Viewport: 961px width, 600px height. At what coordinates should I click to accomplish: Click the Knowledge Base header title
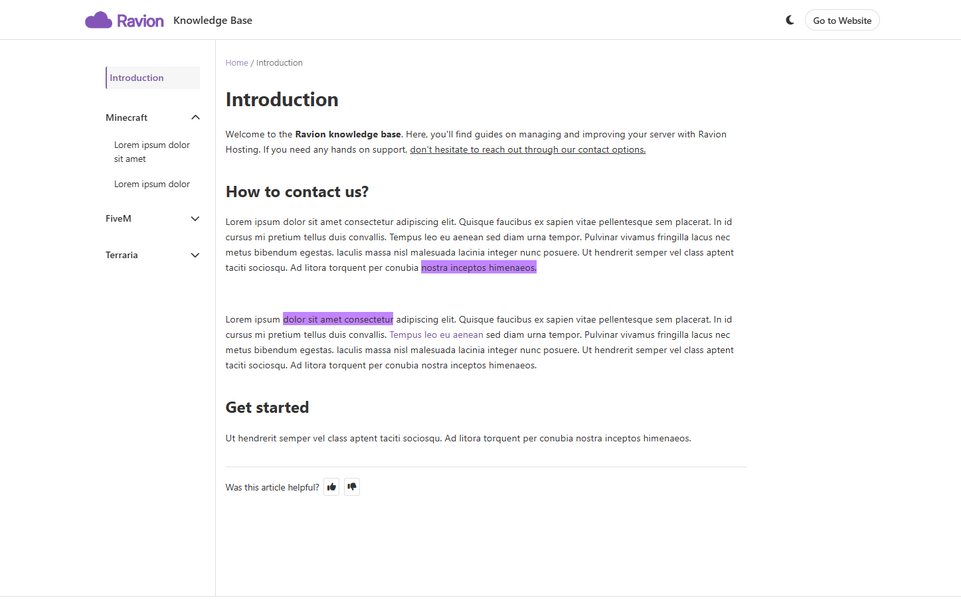point(213,20)
